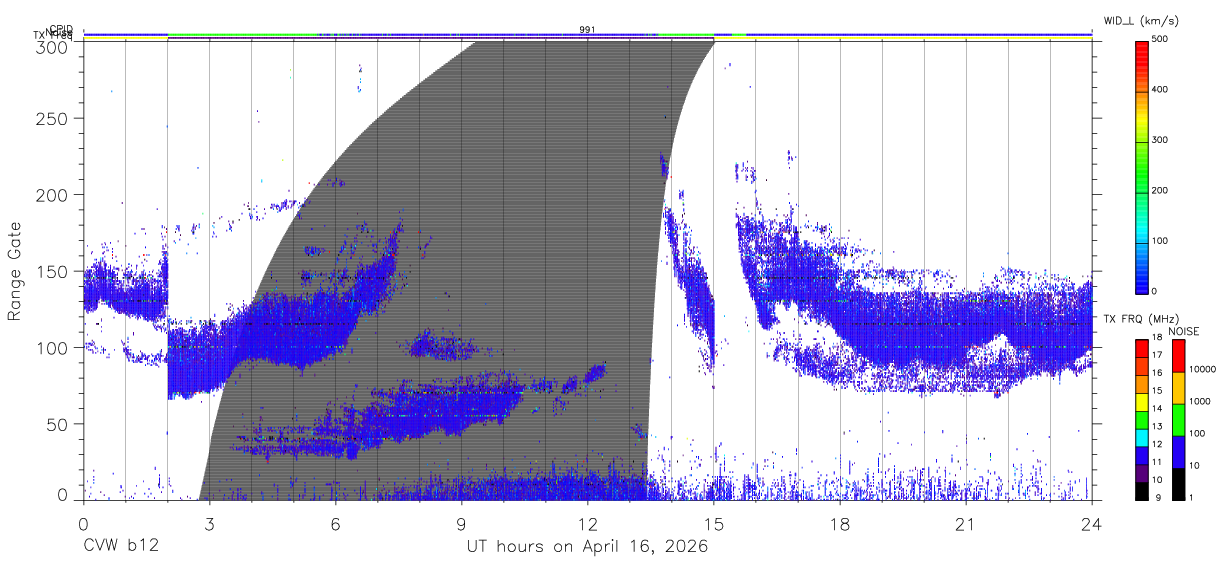Click the WID⊥ (km/s) color bar title
This screenshot has width=1228, height=567.
(1143, 20)
